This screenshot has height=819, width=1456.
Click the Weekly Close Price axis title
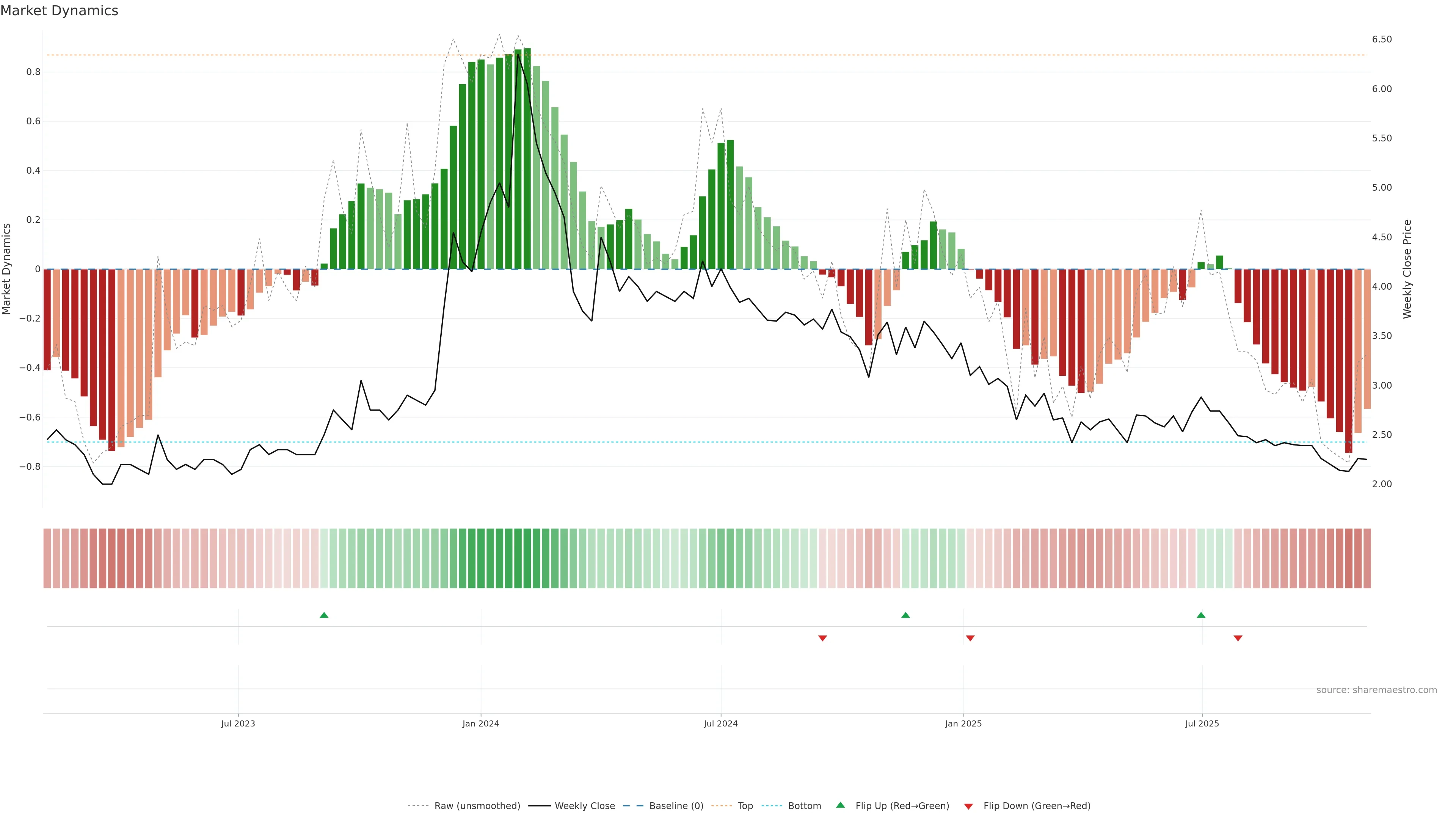coord(1407,269)
